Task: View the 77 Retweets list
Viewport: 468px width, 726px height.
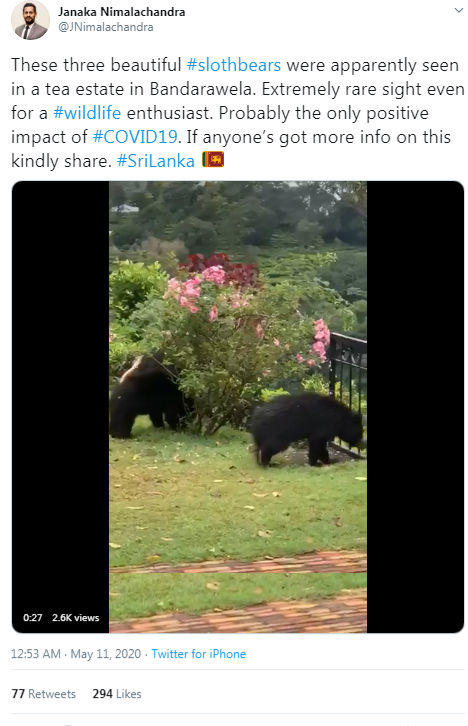Action: point(44,694)
